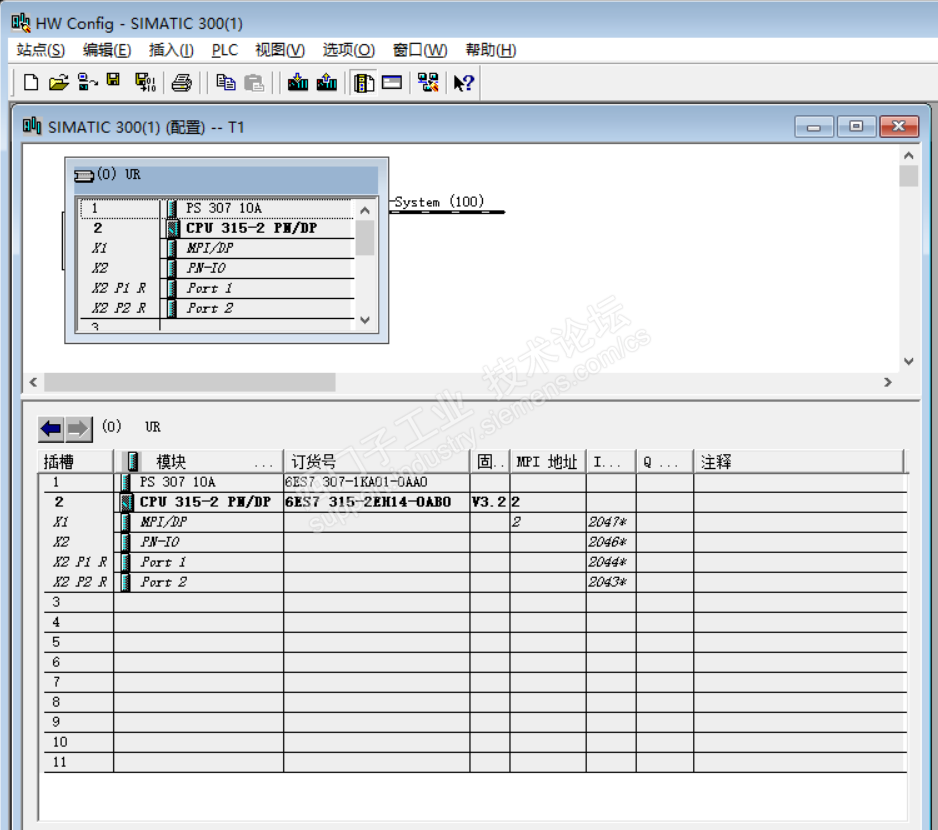Click the MPI 地址 column header
Viewport: 938px width, 830px height.
tap(548, 461)
